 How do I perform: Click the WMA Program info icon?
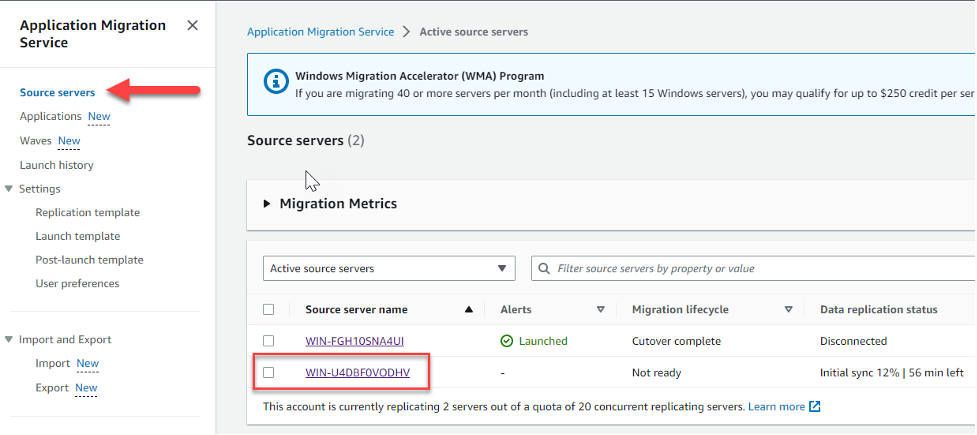pos(274,84)
